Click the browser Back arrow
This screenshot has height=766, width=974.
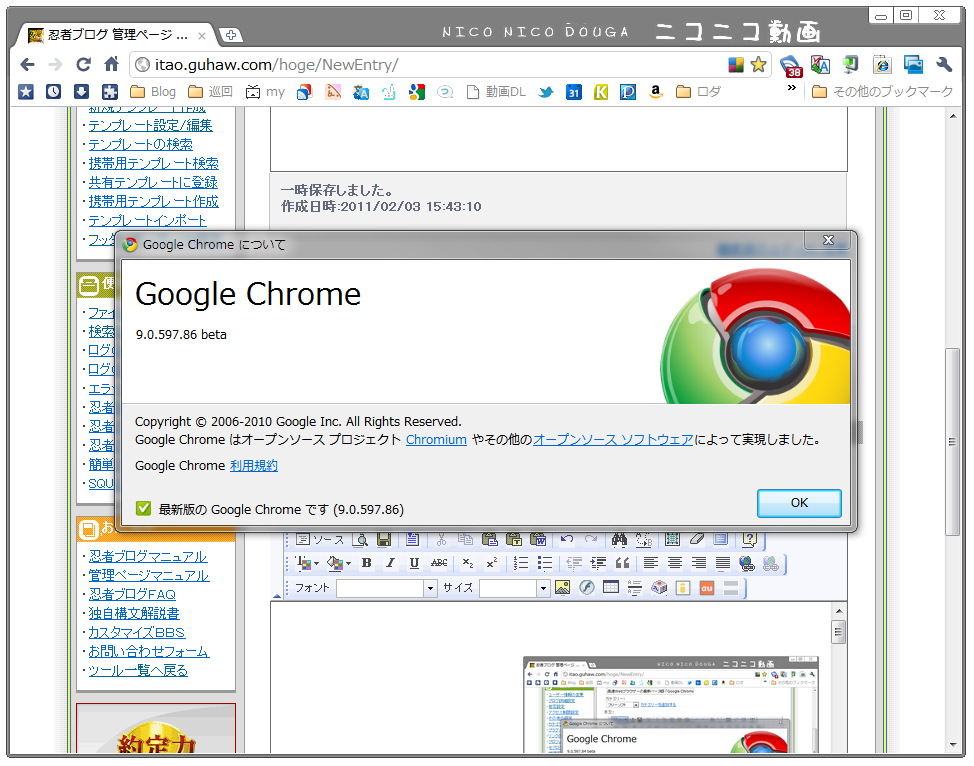pyautogui.click(x=27, y=64)
